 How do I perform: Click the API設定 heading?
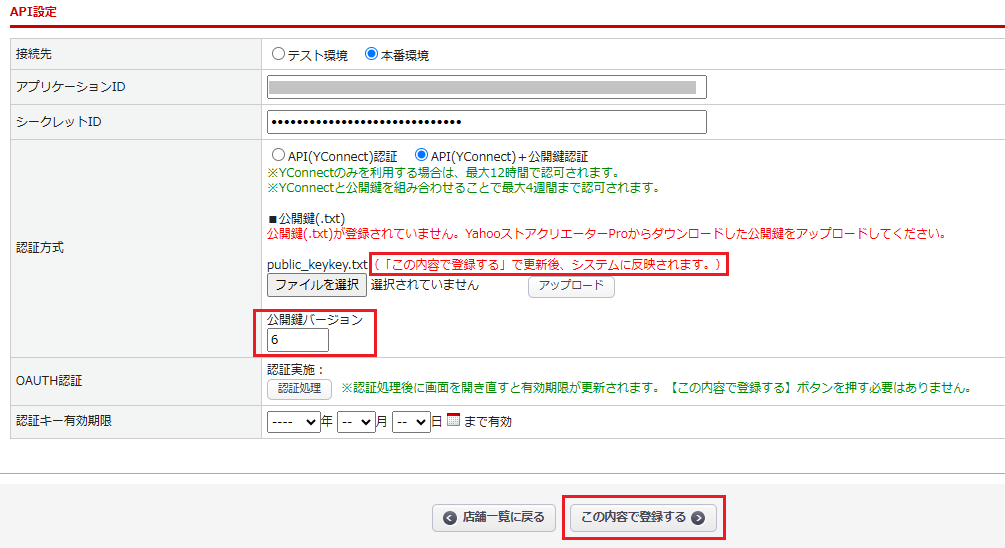(33, 12)
